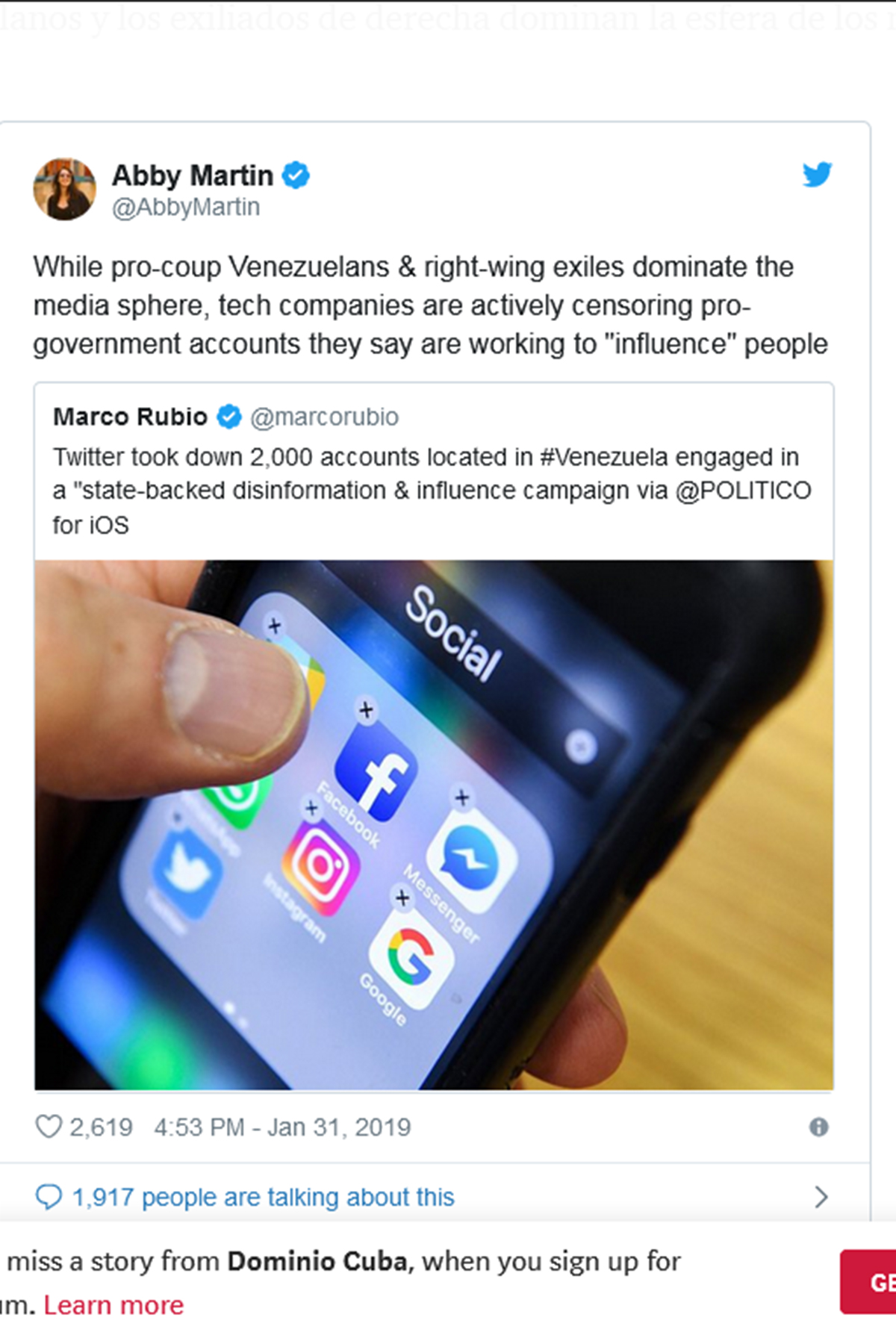The width and height of the screenshot is (896, 1344).
Task: Open the social apps phone photo
Action: [434, 825]
